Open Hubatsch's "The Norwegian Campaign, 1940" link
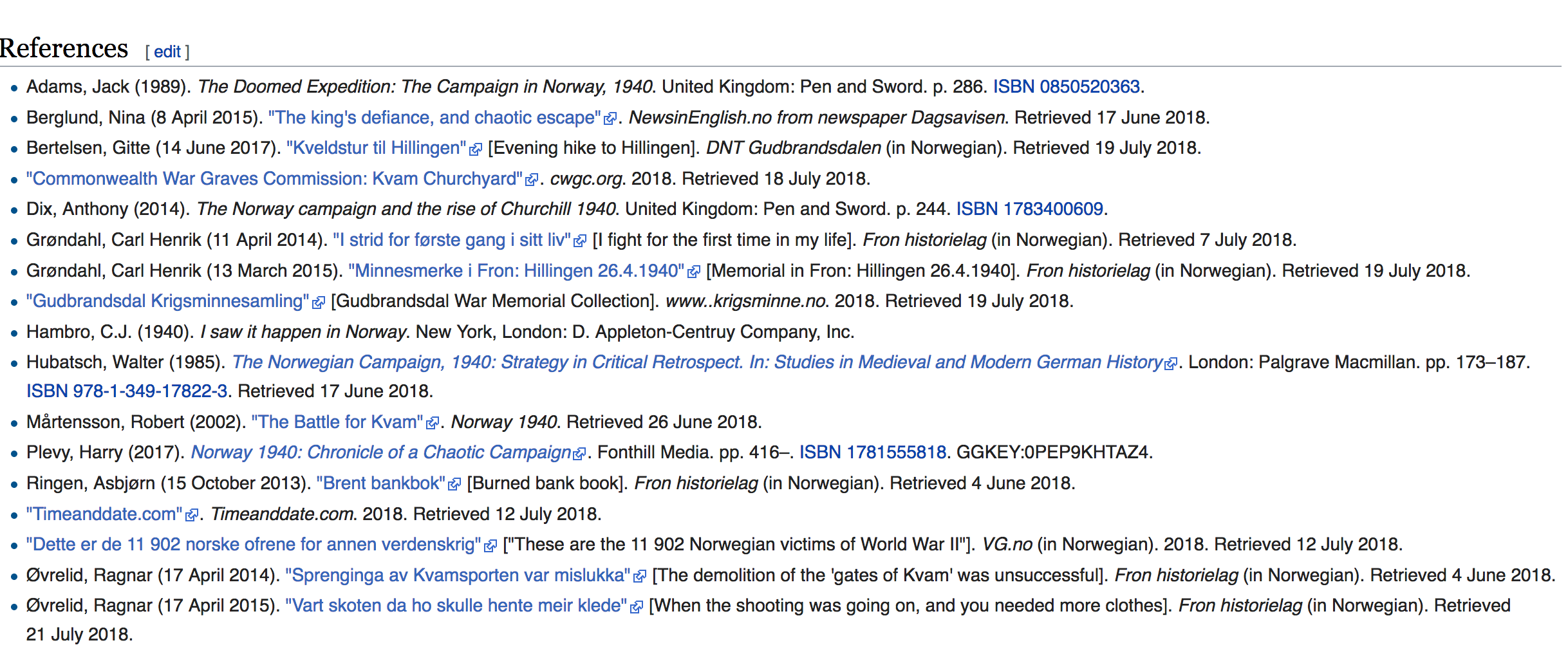Image resolution: width=1568 pixels, height=654 pixels. pyautogui.click(x=697, y=362)
